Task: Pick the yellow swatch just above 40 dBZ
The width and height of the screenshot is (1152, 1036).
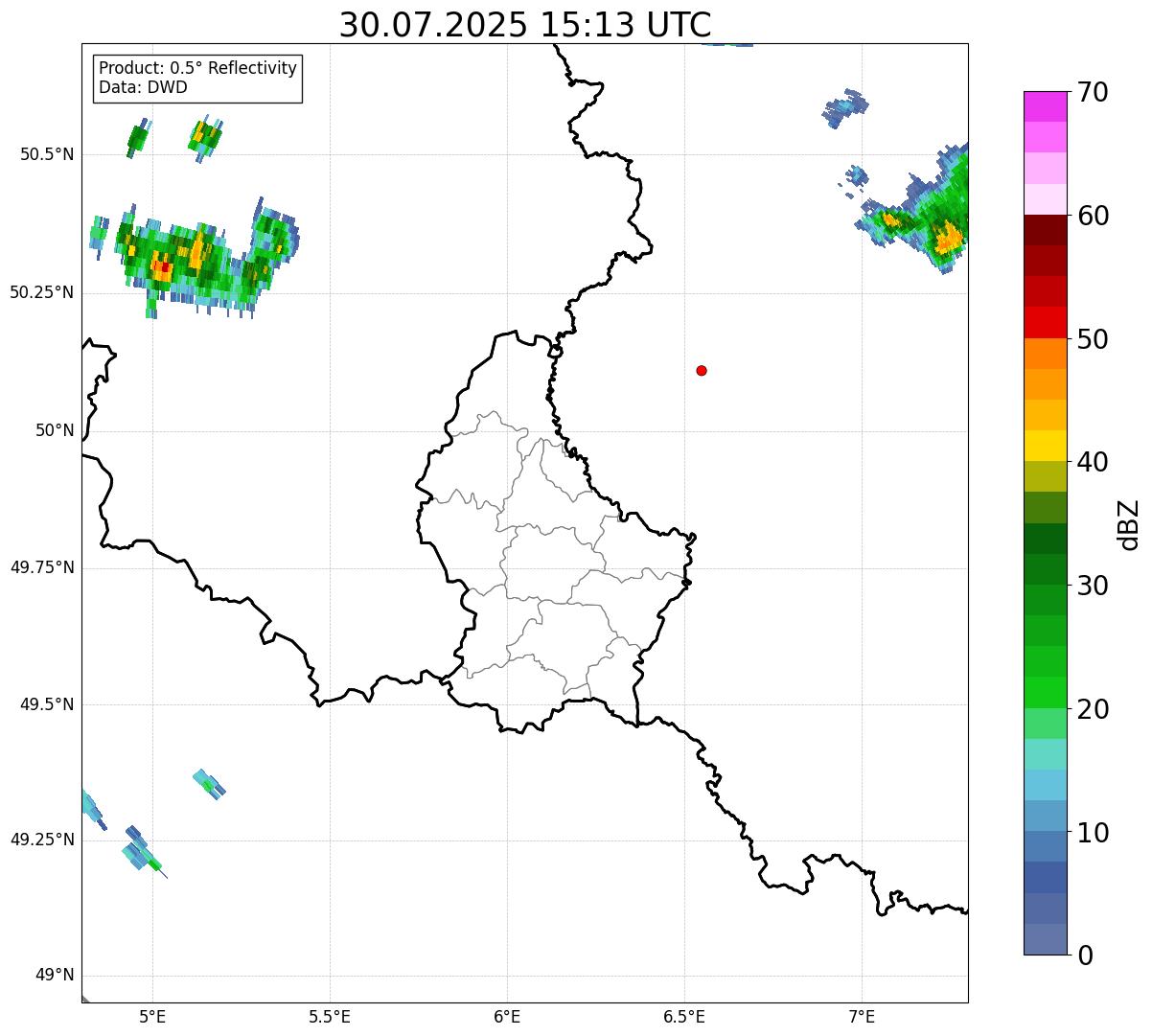Action: coord(1046,446)
